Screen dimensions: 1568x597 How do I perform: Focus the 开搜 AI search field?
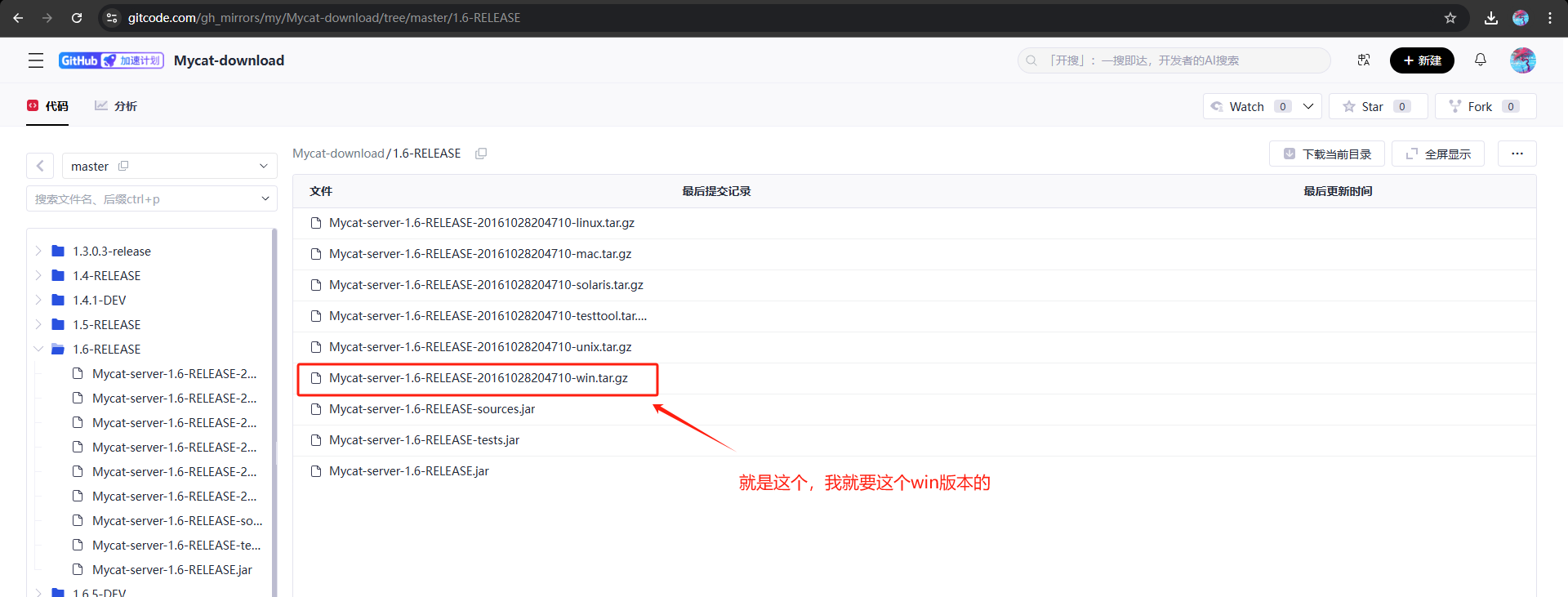tap(1174, 60)
